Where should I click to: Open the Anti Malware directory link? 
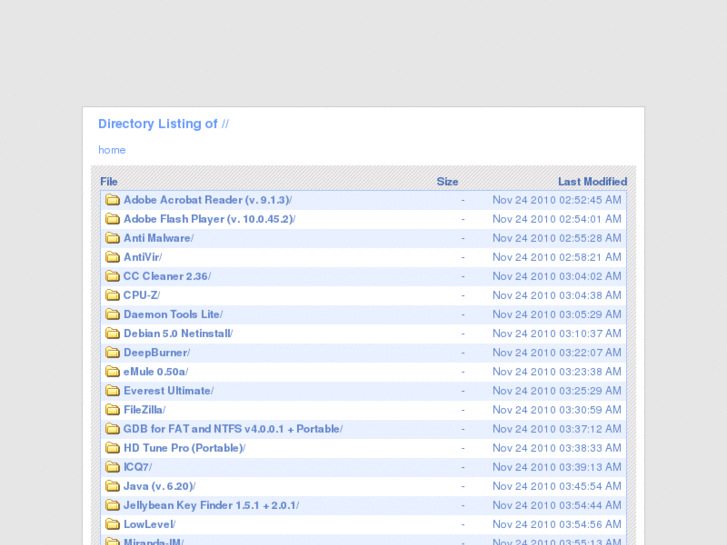tap(159, 238)
